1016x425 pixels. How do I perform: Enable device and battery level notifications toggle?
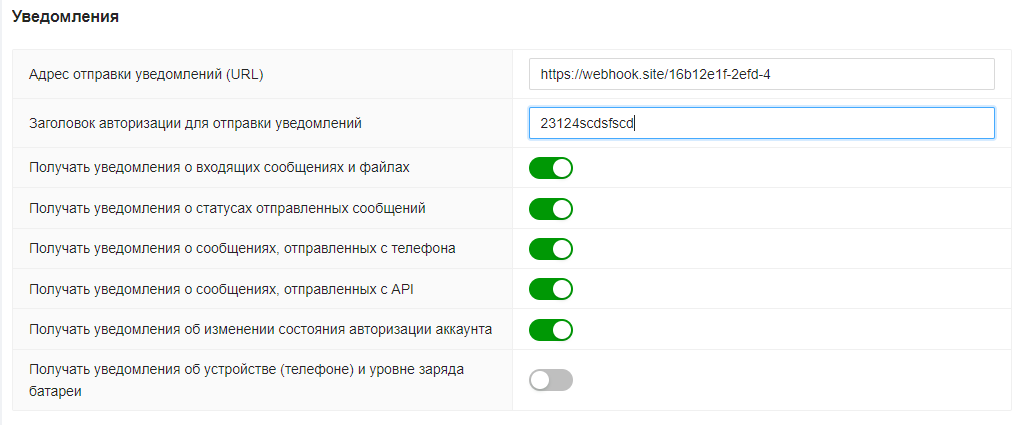click(x=551, y=380)
